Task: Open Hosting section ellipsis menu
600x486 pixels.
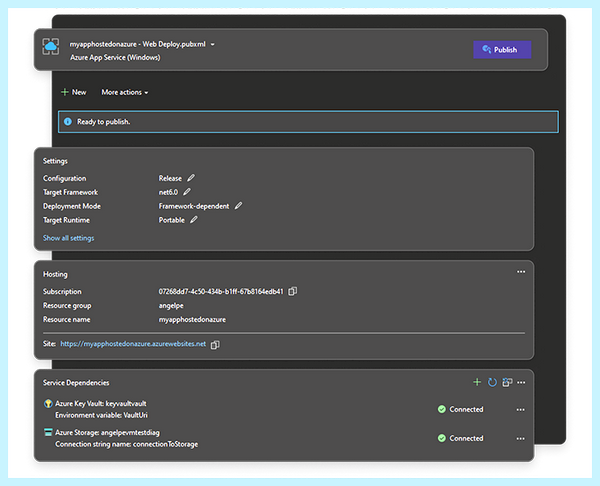Action: (x=521, y=272)
